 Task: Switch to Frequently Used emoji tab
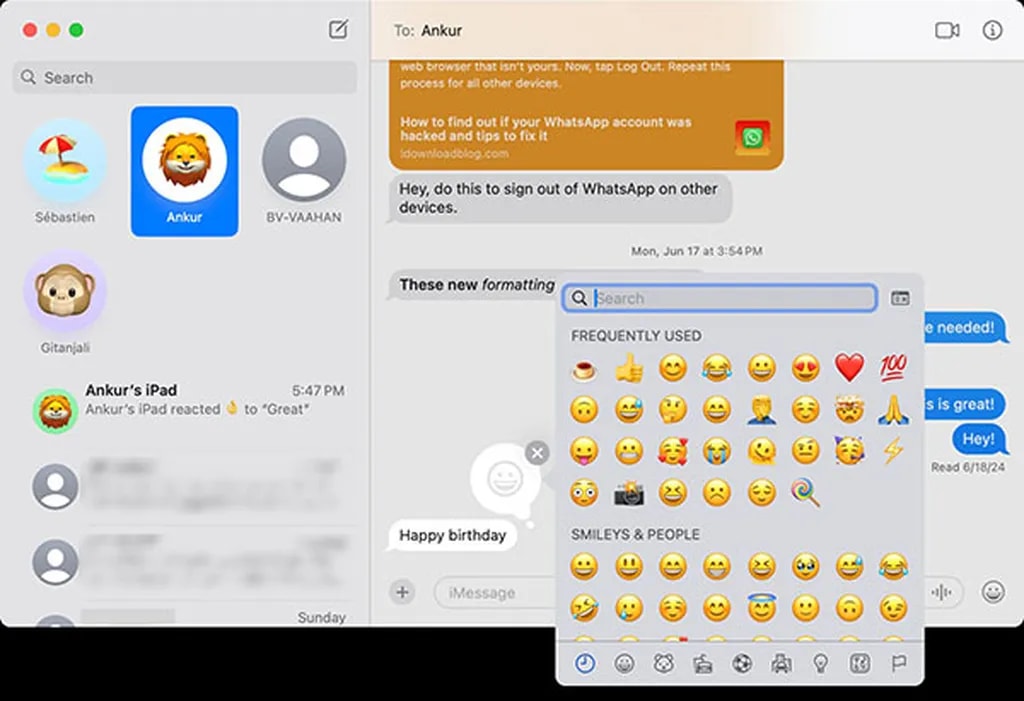[584, 662]
